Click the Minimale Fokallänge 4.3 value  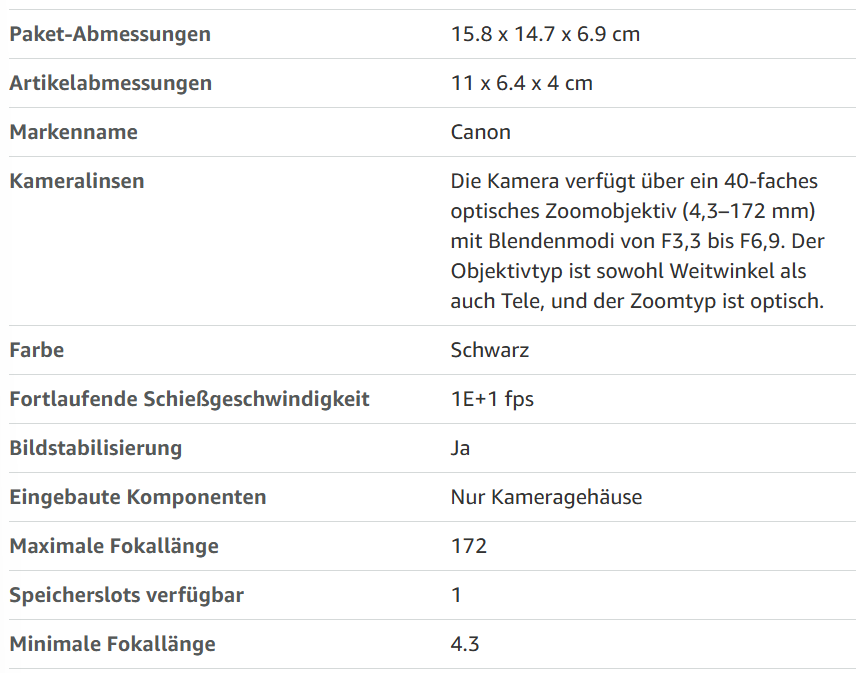pos(465,644)
